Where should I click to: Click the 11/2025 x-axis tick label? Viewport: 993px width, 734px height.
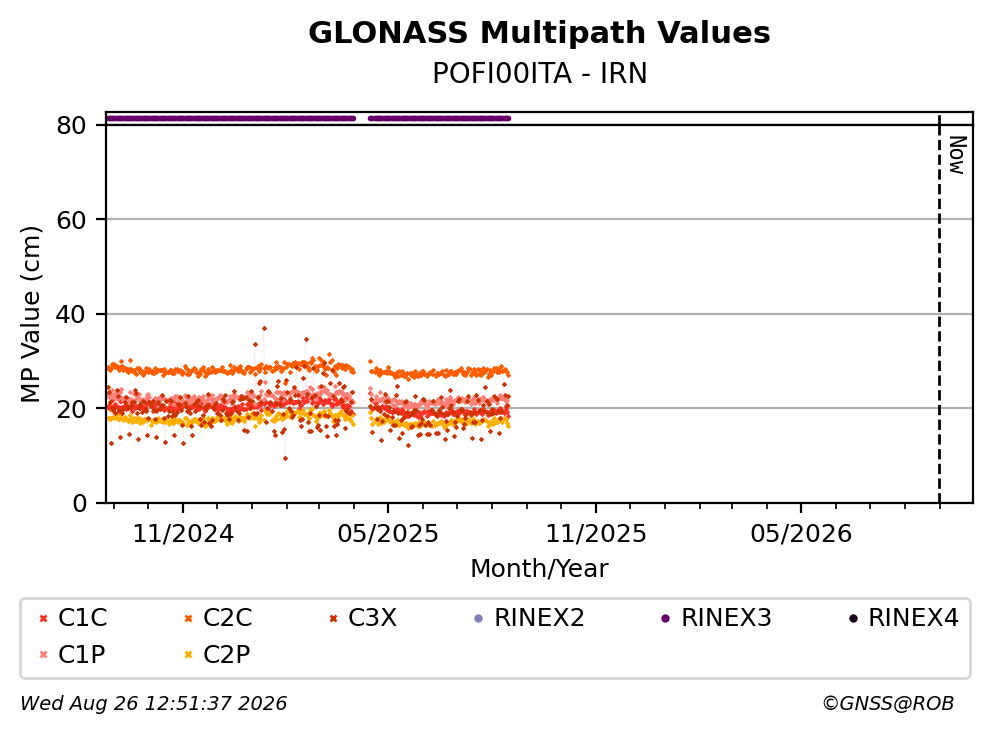pyautogui.click(x=596, y=534)
